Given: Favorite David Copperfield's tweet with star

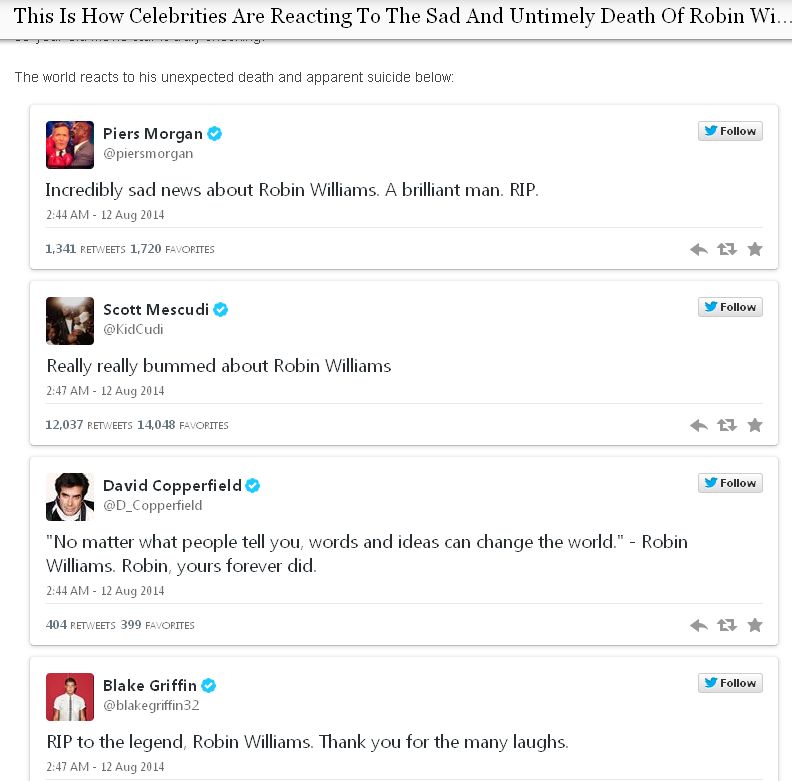Looking at the screenshot, I should pyautogui.click(x=755, y=625).
